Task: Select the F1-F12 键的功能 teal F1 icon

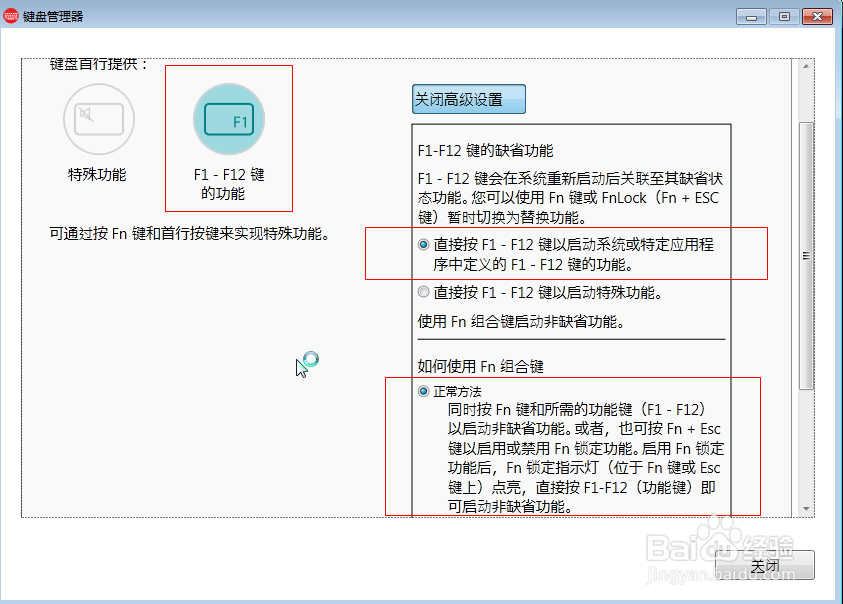Action: point(228,118)
